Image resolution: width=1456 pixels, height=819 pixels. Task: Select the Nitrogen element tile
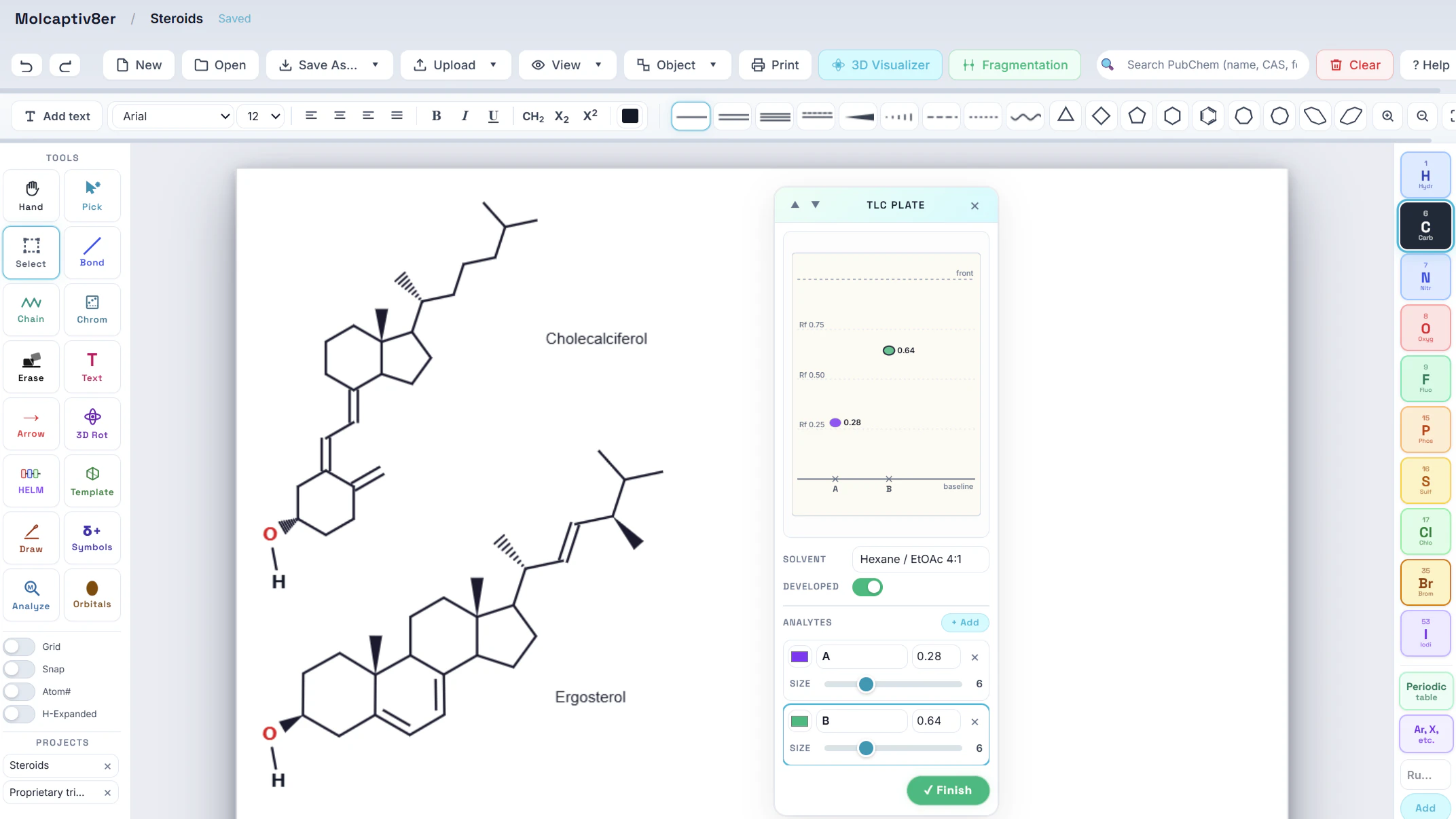[1425, 276]
